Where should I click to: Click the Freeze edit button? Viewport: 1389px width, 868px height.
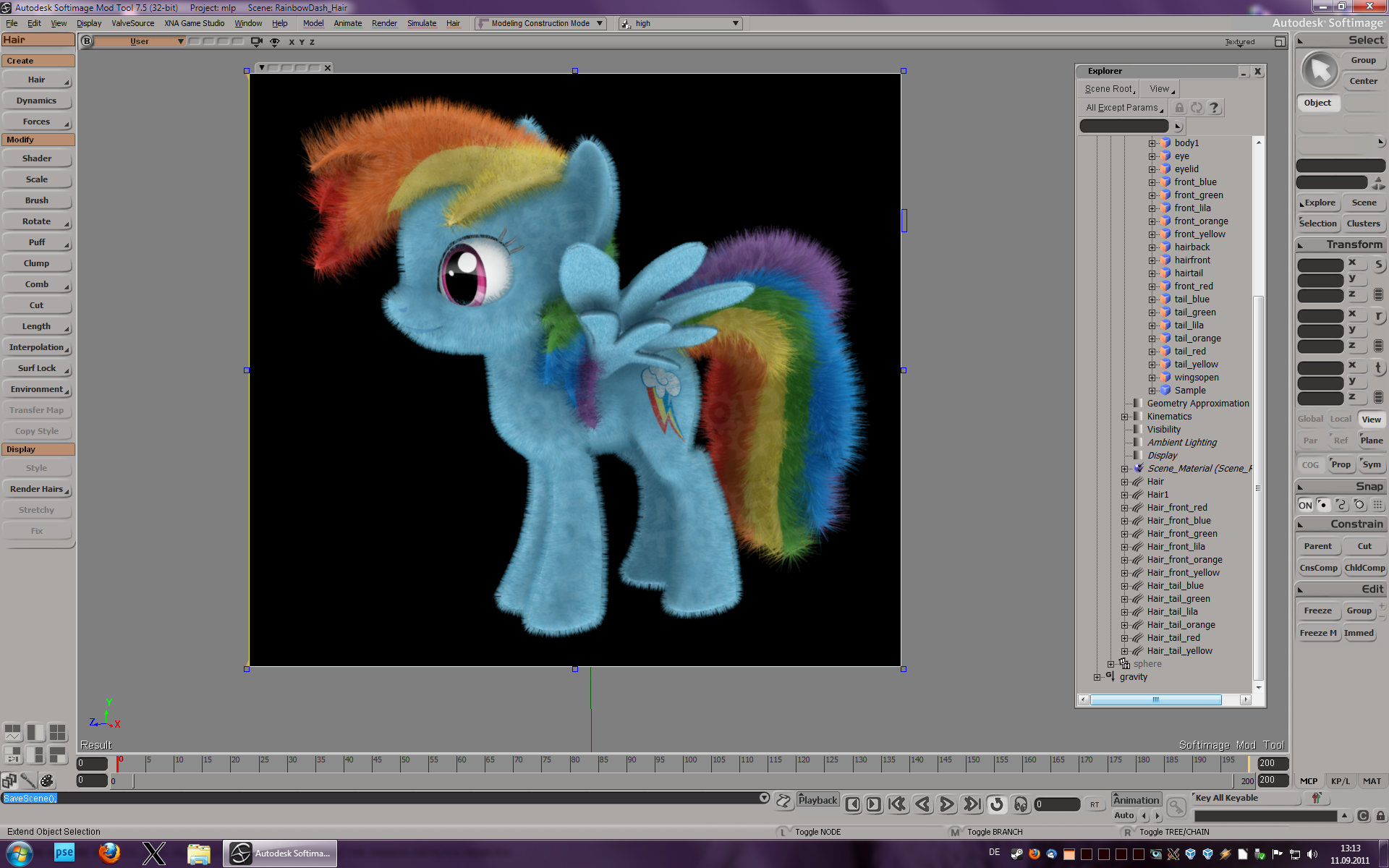(x=1317, y=610)
